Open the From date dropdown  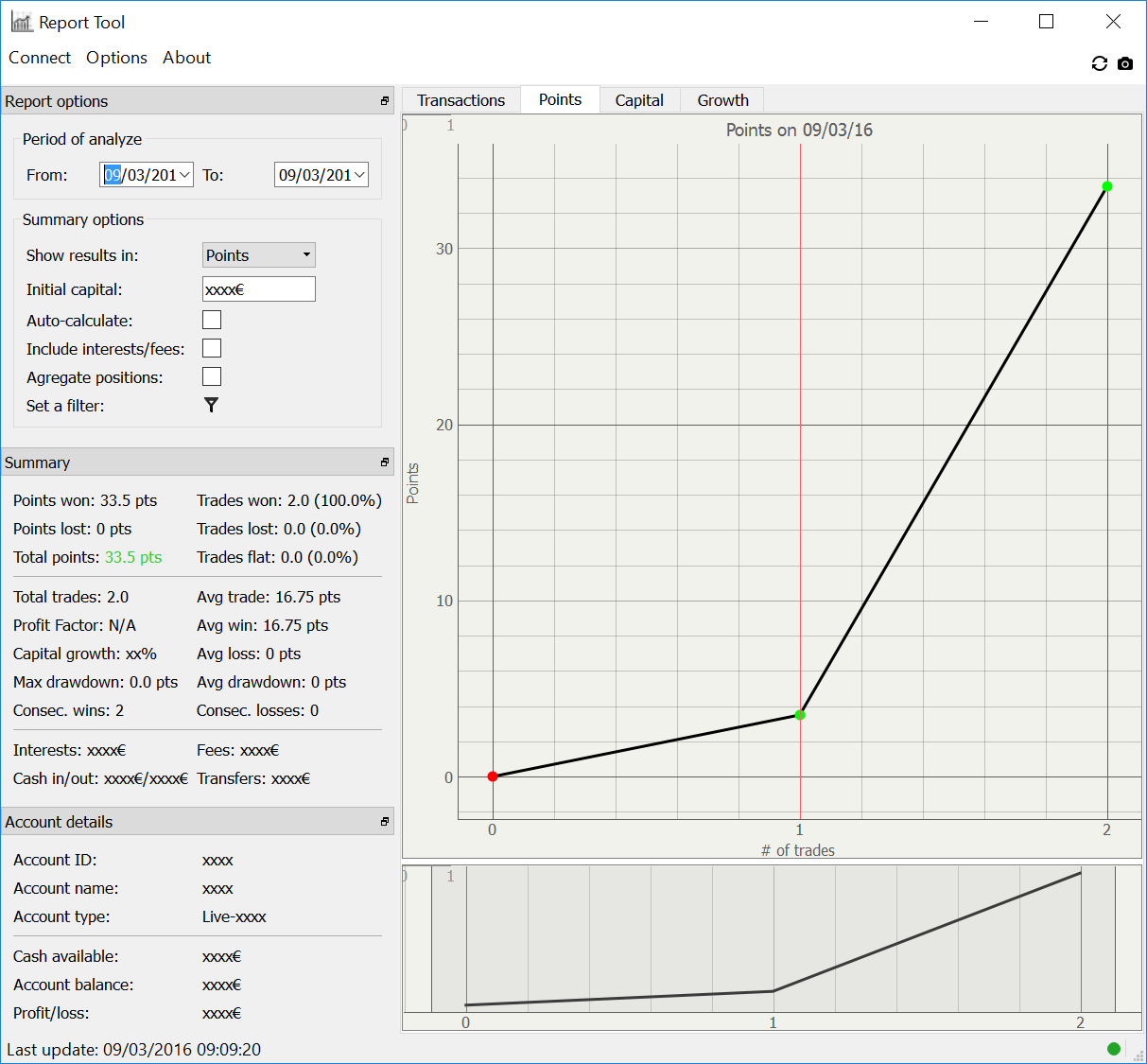tap(185, 175)
